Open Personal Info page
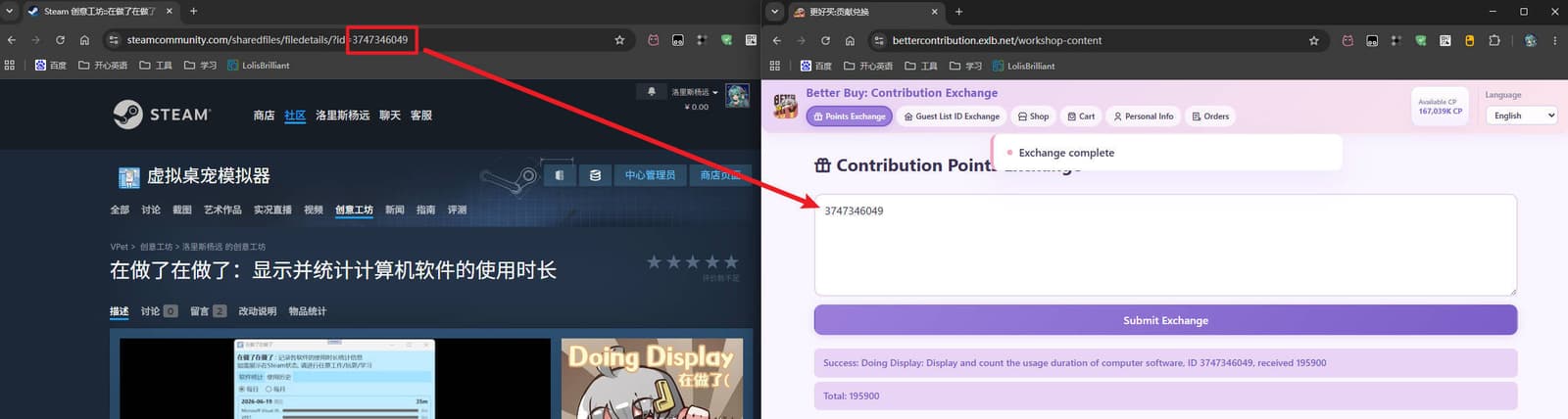 click(1143, 116)
